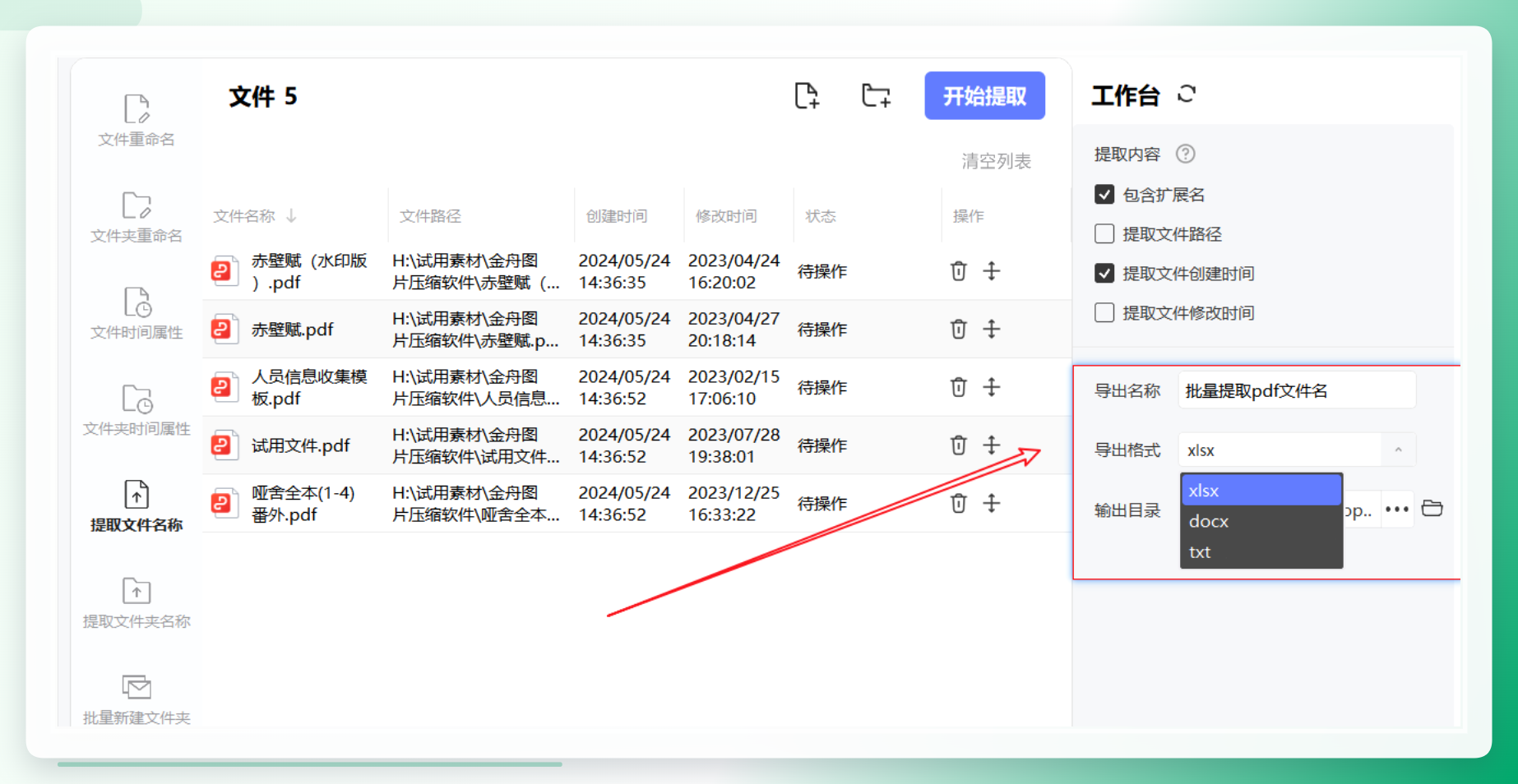Click the 清空列表 link

(x=996, y=161)
